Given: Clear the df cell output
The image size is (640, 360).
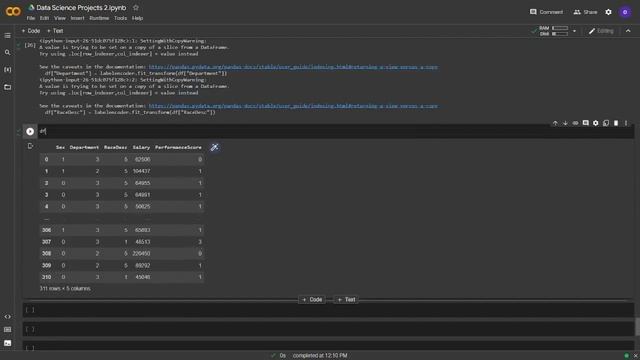Looking at the screenshot, I should pyautogui.click(x=30, y=146).
